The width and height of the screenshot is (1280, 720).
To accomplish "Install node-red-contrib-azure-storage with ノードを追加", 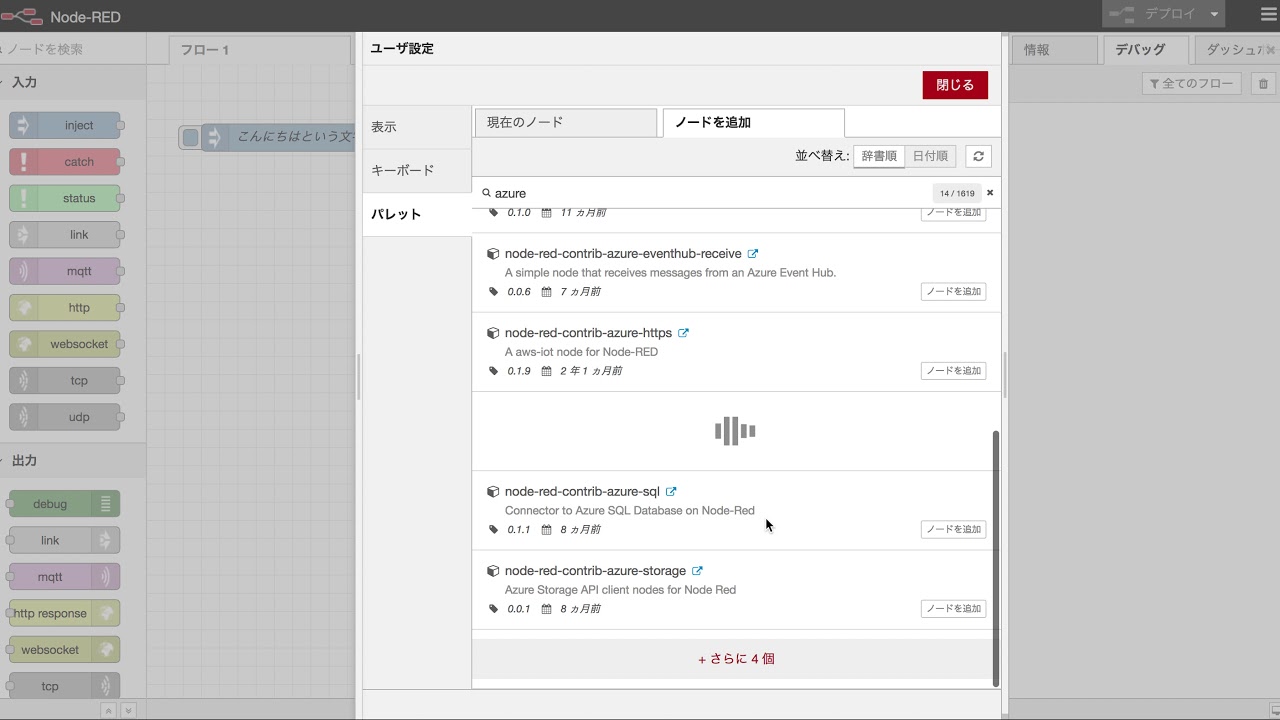I will pyautogui.click(x=953, y=608).
